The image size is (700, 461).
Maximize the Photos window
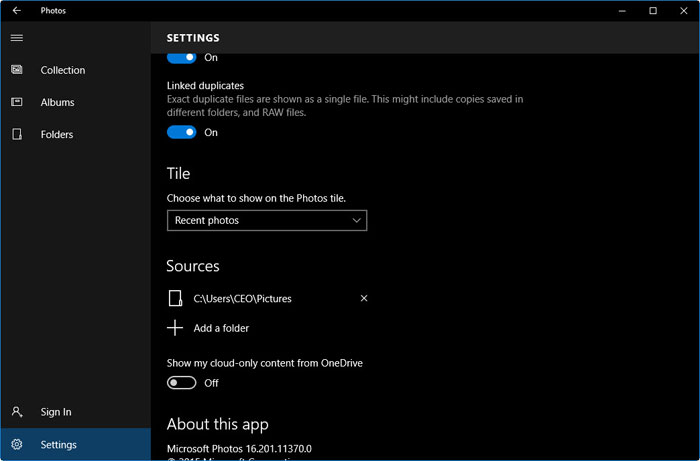pos(653,11)
